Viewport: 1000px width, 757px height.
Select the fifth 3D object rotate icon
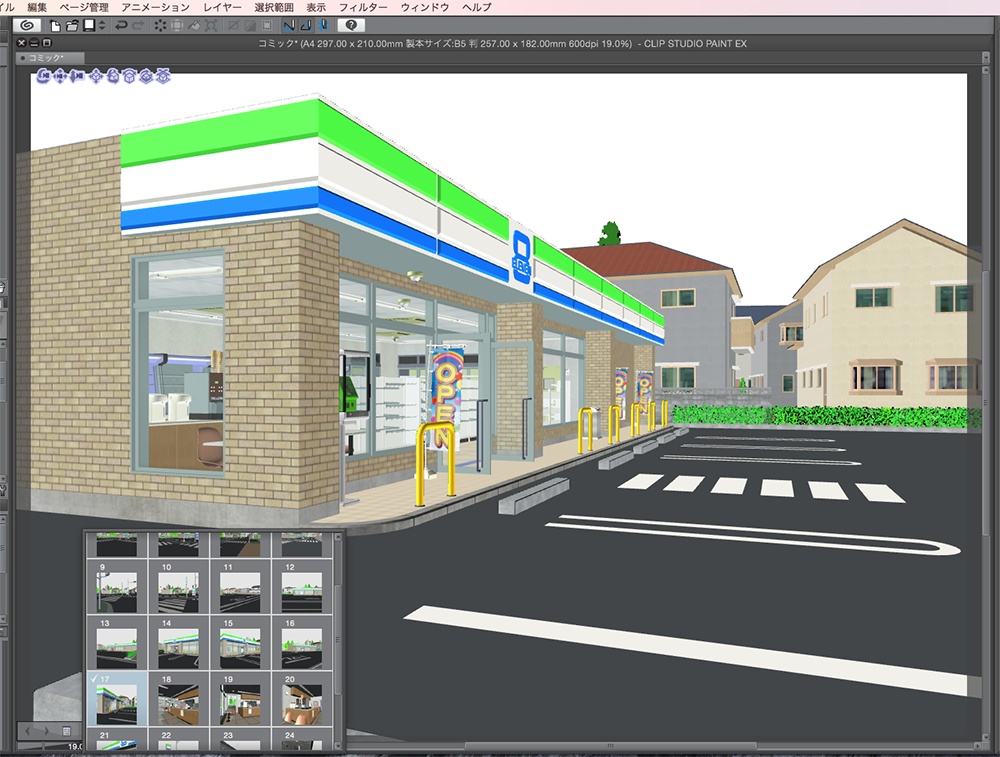pos(113,77)
